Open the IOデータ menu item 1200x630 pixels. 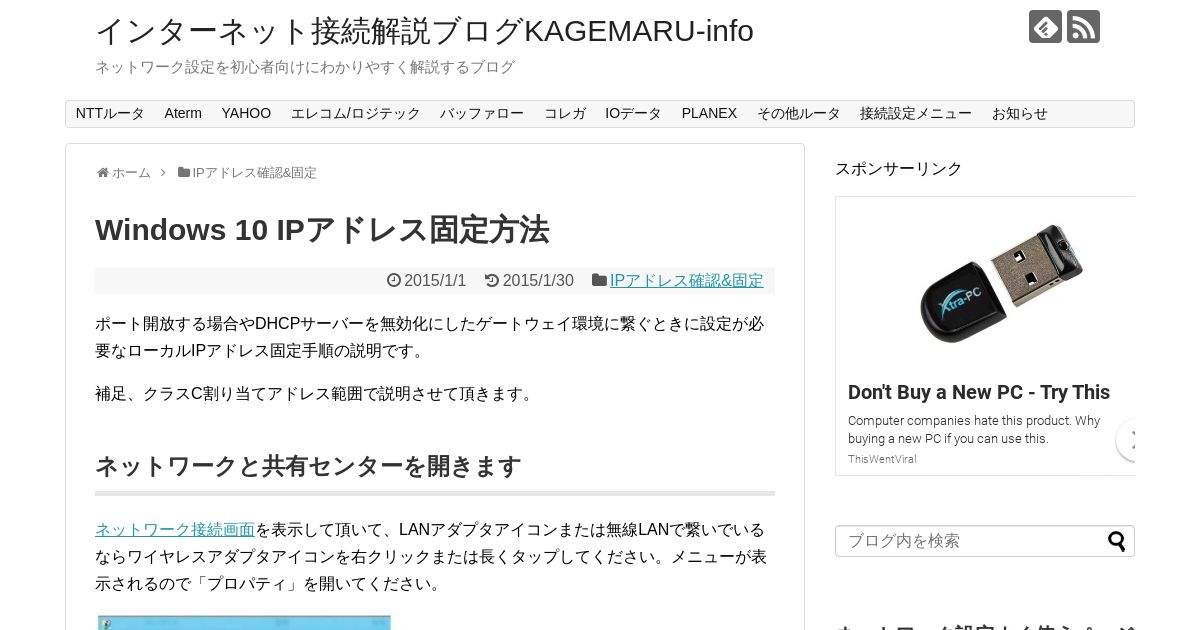pos(633,114)
